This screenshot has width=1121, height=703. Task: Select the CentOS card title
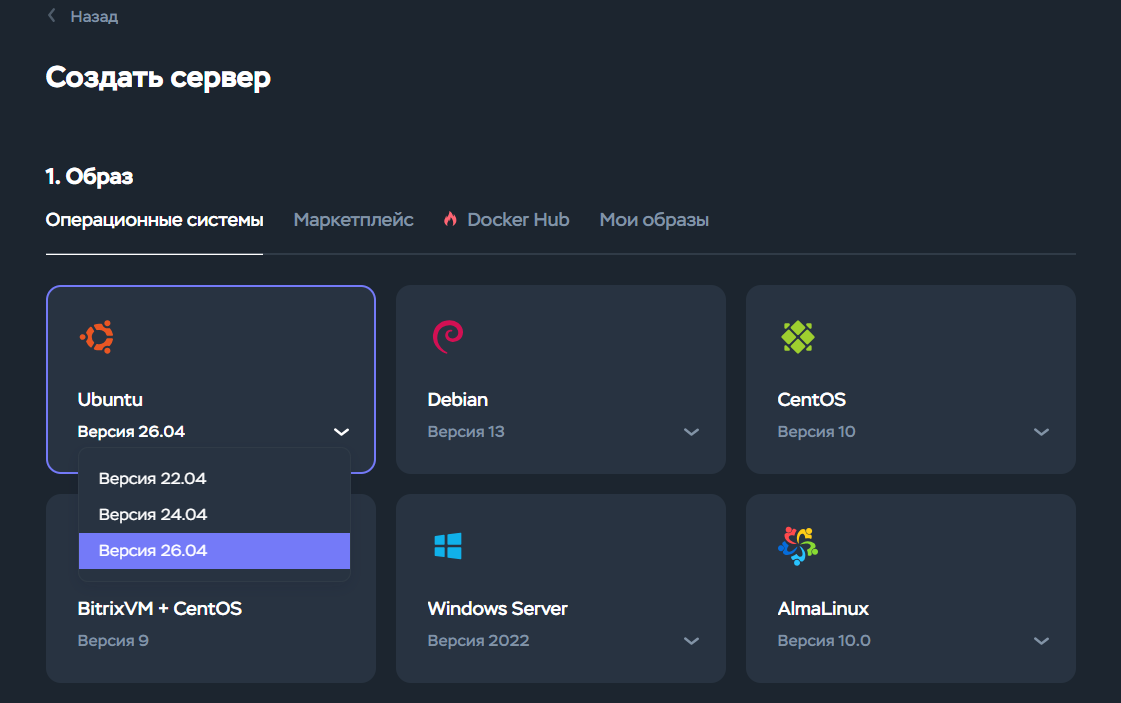pos(811,399)
